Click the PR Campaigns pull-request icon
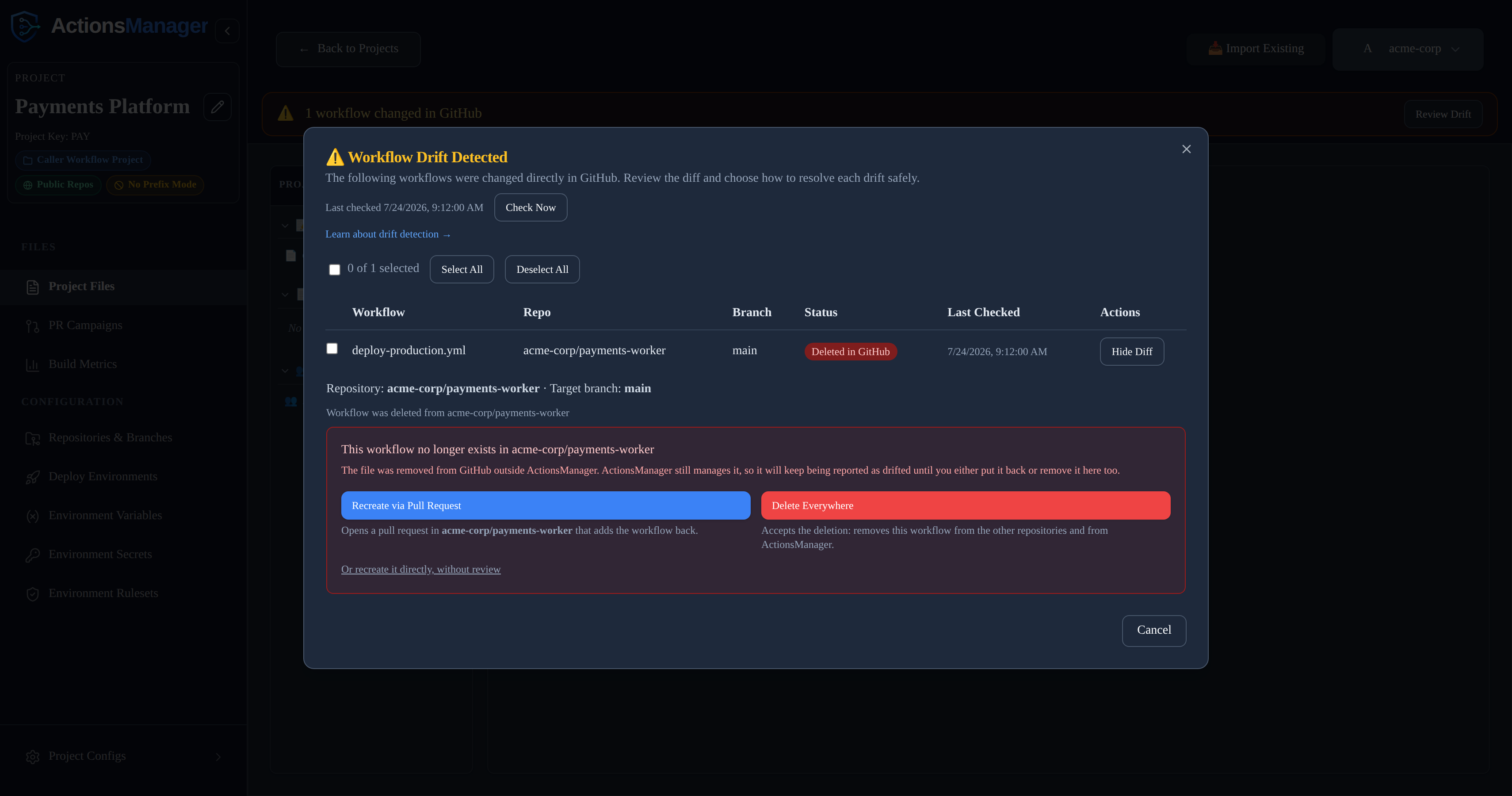Viewport: 1512px width, 796px height. click(x=33, y=326)
